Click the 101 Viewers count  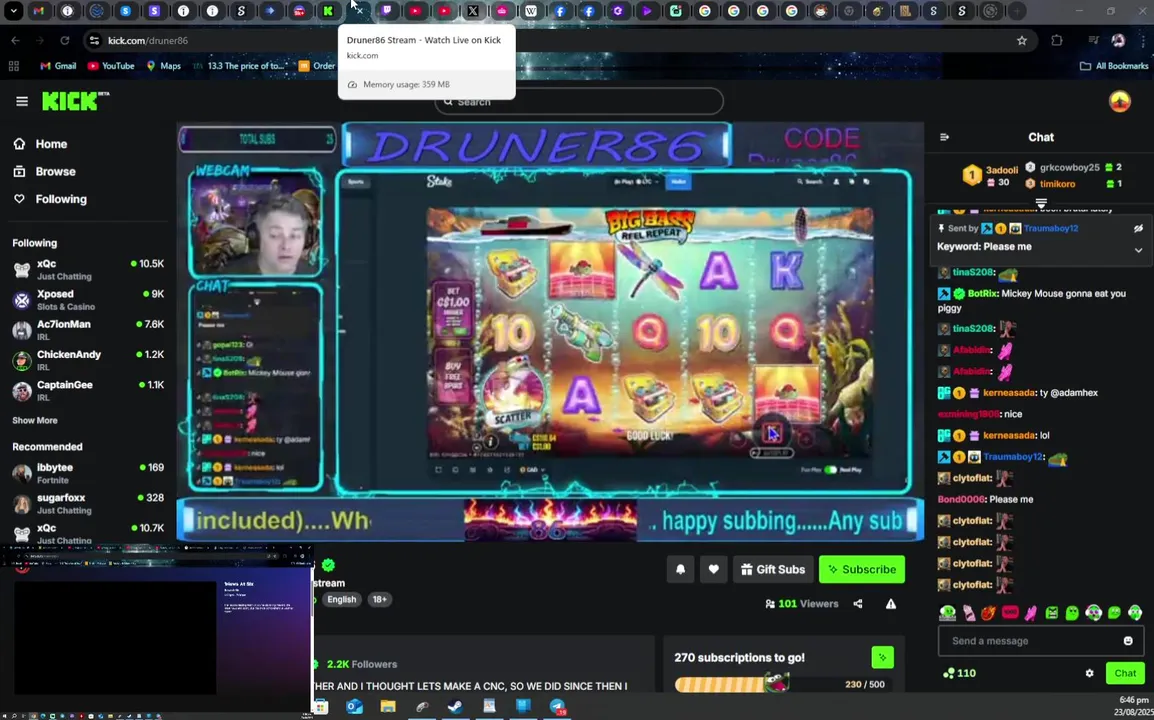pyautogui.click(x=801, y=604)
